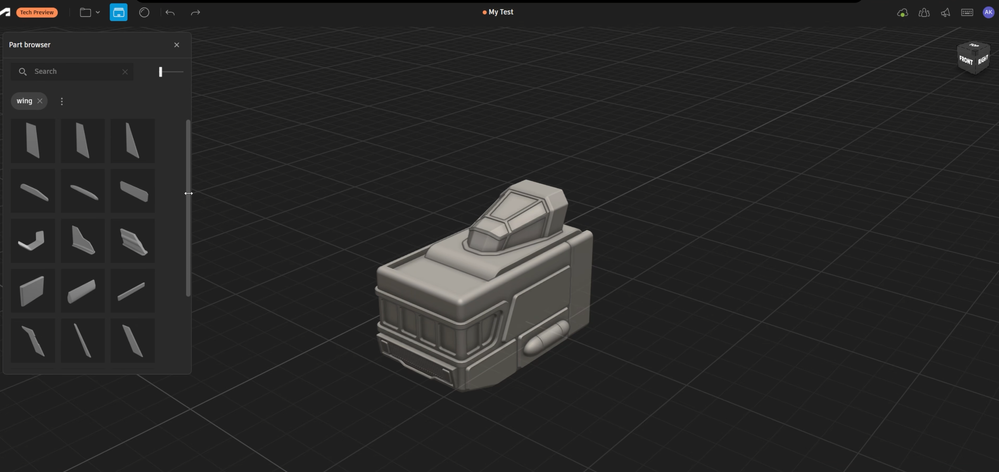Select the middle wing thumbnail in row one

[x=83, y=141]
